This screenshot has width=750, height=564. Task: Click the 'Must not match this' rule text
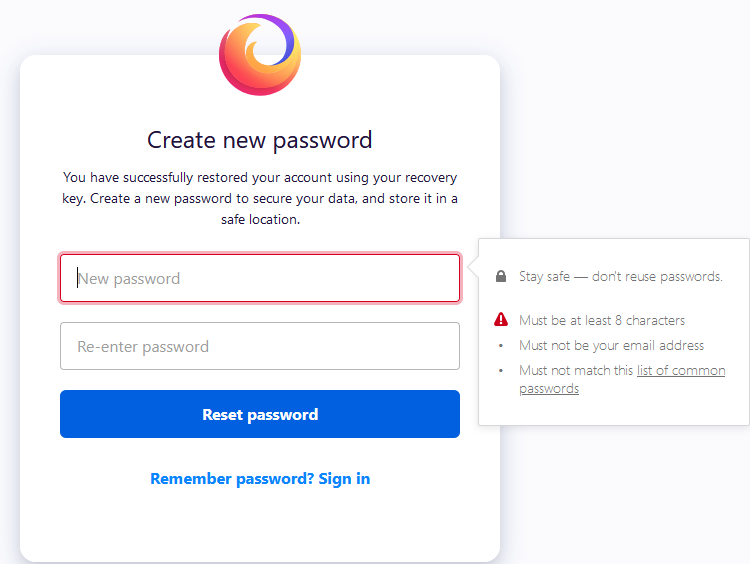click(576, 370)
